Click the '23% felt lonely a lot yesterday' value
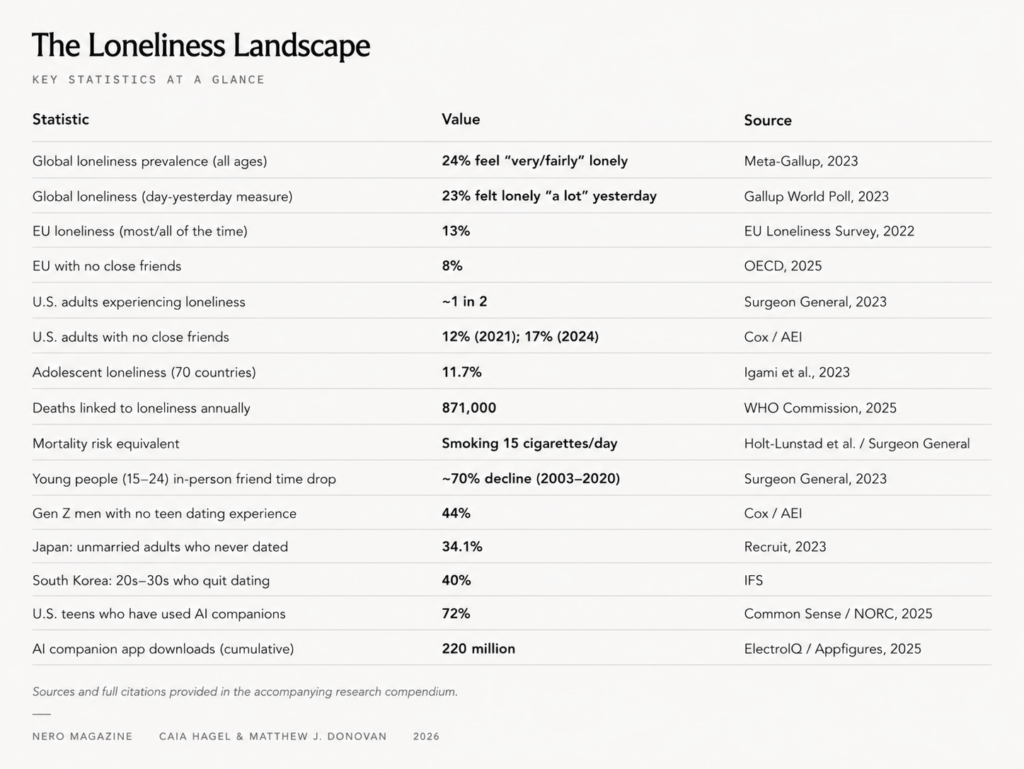1024x769 pixels. [549, 196]
